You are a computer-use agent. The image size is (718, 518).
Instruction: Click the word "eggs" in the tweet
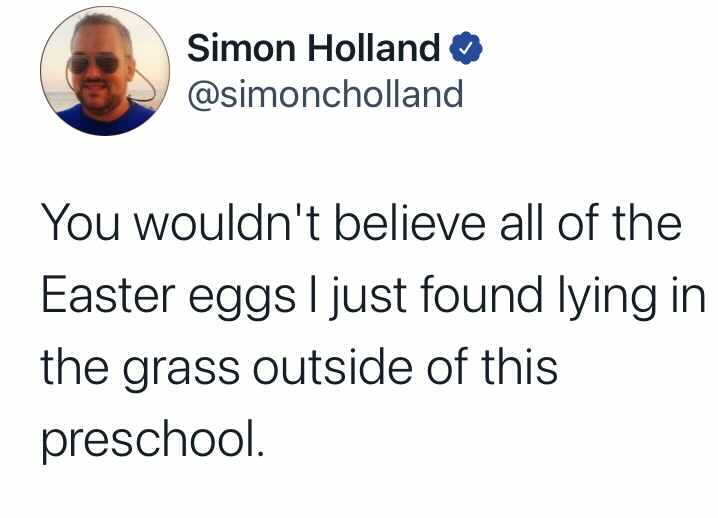(242, 300)
